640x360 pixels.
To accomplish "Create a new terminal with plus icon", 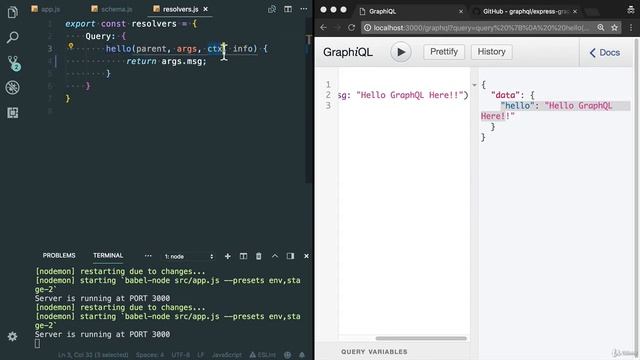I will click(x=228, y=256).
